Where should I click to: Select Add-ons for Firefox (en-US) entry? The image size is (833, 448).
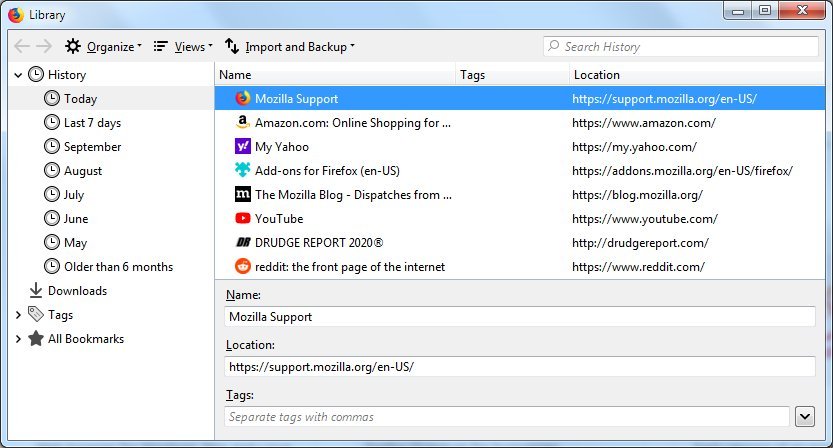tap(520, 171)
